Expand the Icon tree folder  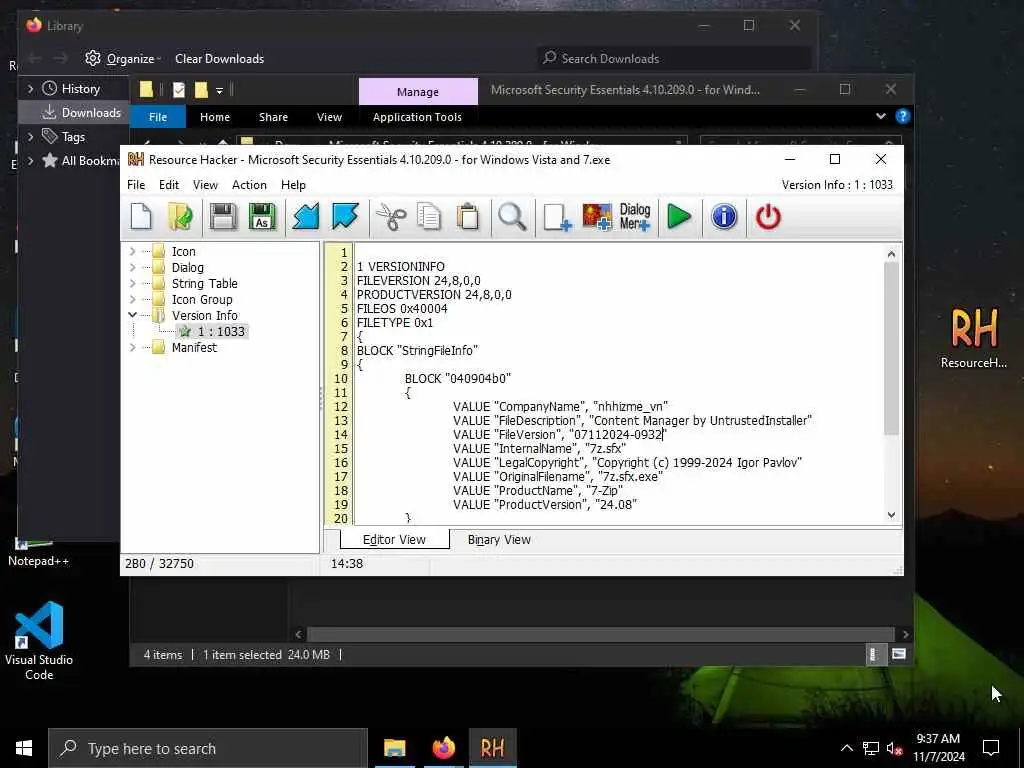[x=133, y=251]
